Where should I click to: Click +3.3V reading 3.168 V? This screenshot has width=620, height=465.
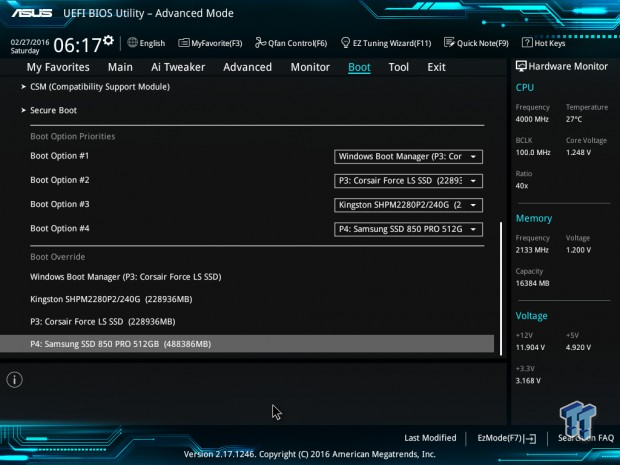(x=528, y=381)
